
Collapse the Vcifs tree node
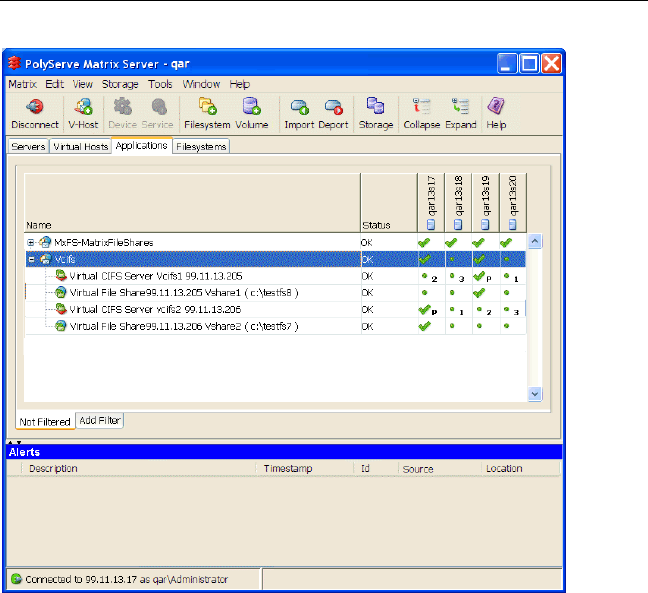tap(31, 259)
